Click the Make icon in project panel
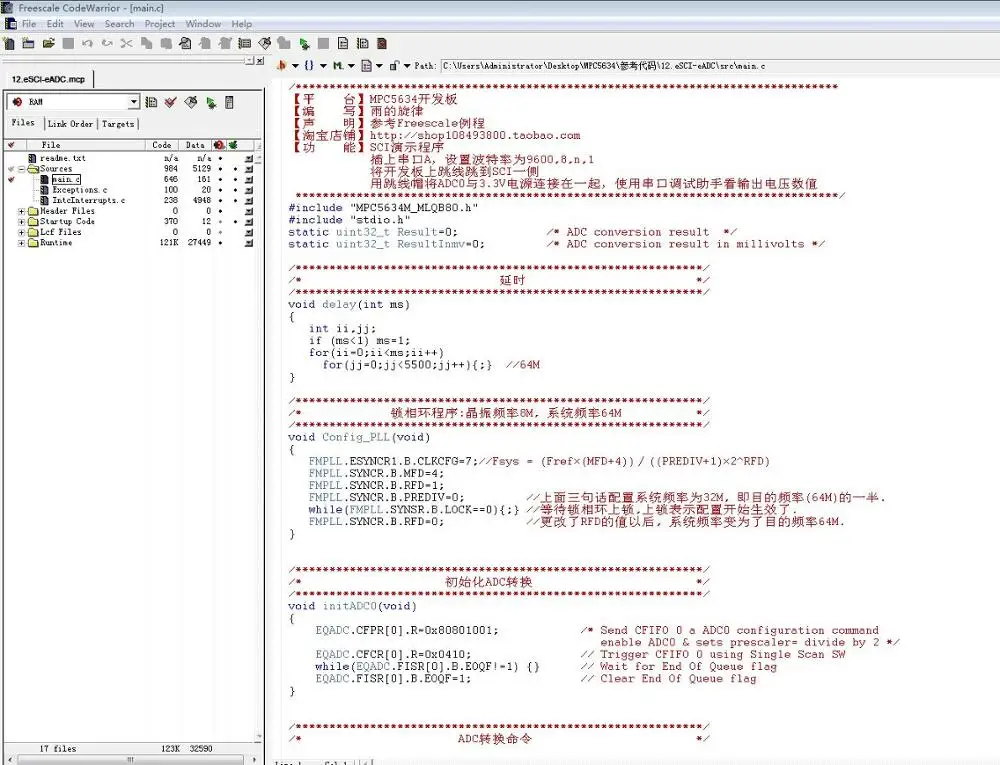The image size is (1000, 765). click(x=191, y=102)
